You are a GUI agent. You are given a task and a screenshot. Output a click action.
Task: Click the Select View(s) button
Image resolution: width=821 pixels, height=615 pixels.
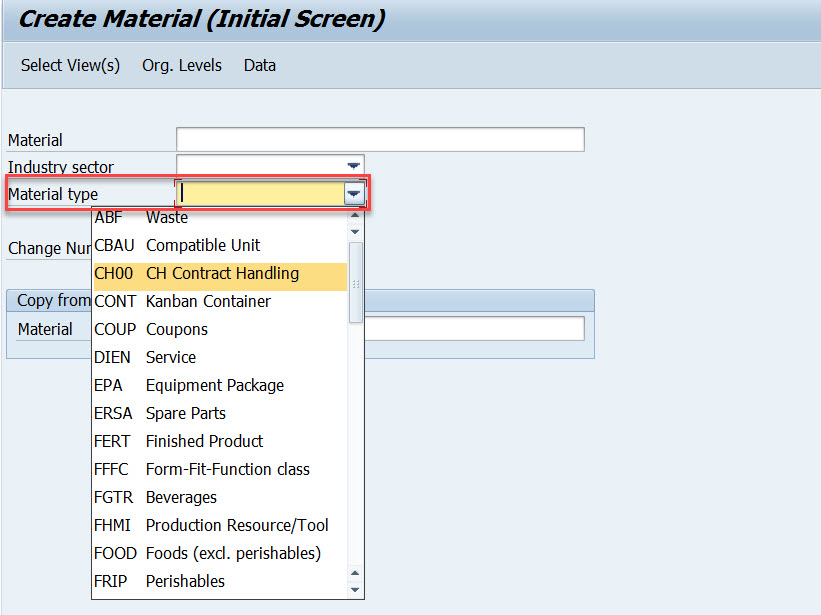click(70, 65)
